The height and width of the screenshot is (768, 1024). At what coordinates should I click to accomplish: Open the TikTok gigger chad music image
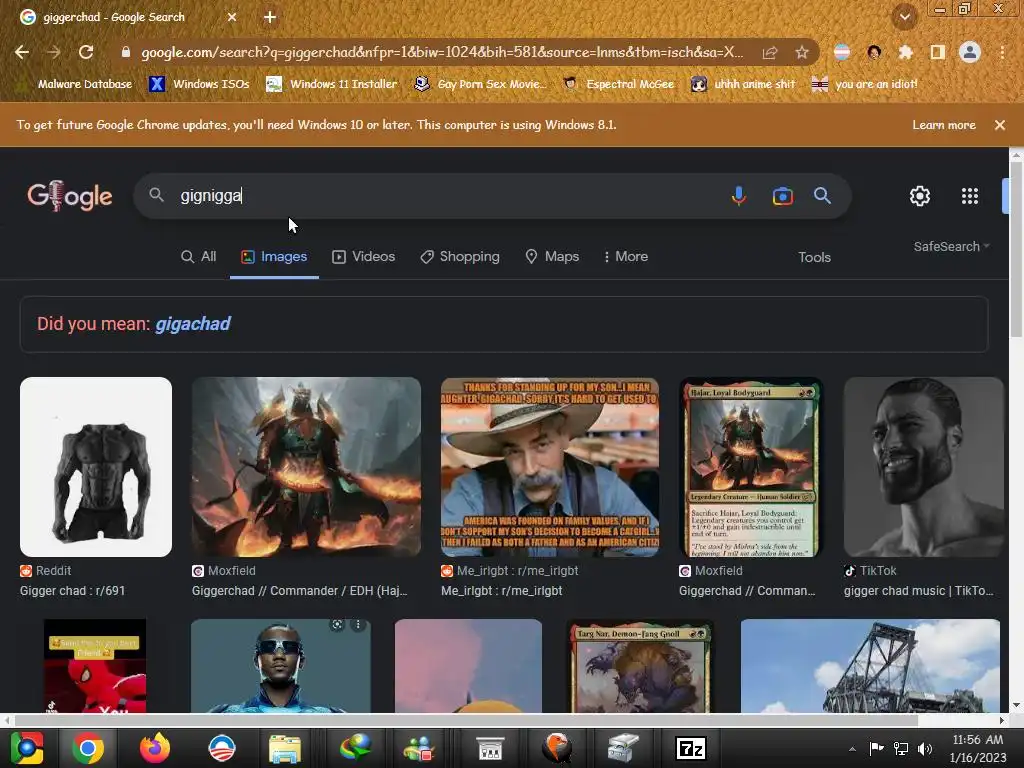tap(923, 467)
